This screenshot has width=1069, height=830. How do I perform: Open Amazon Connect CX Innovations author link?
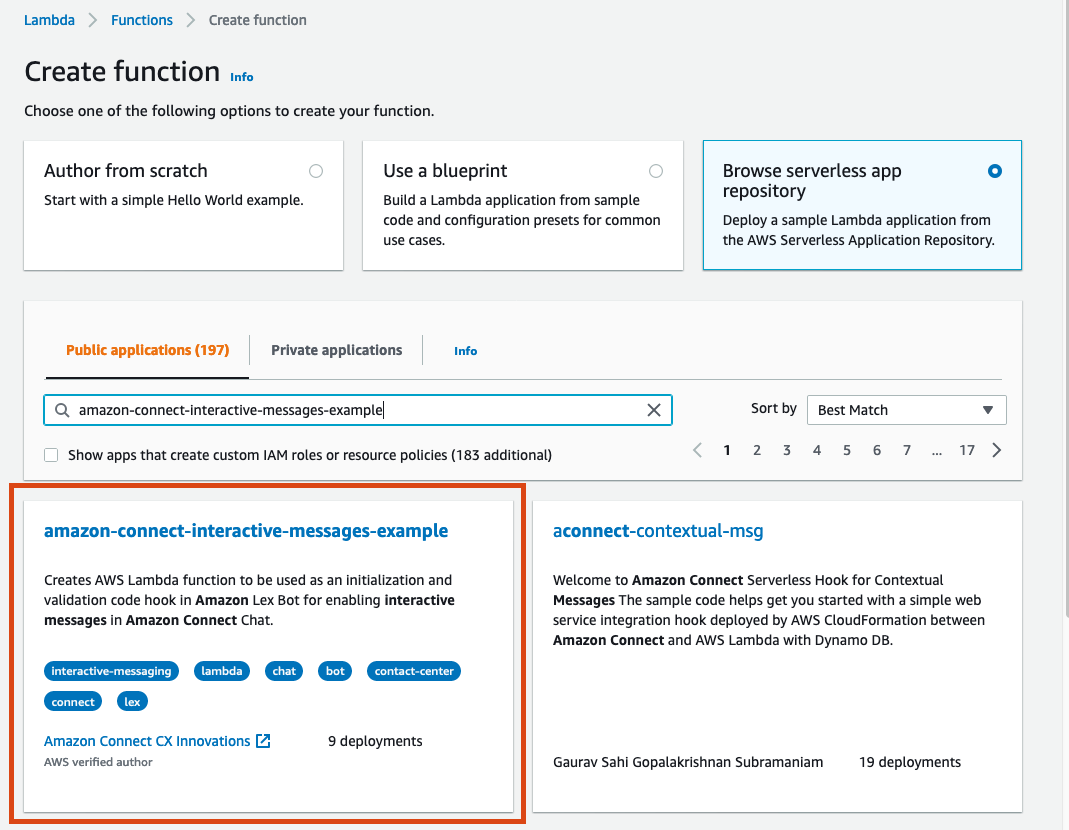click(147, 741)
